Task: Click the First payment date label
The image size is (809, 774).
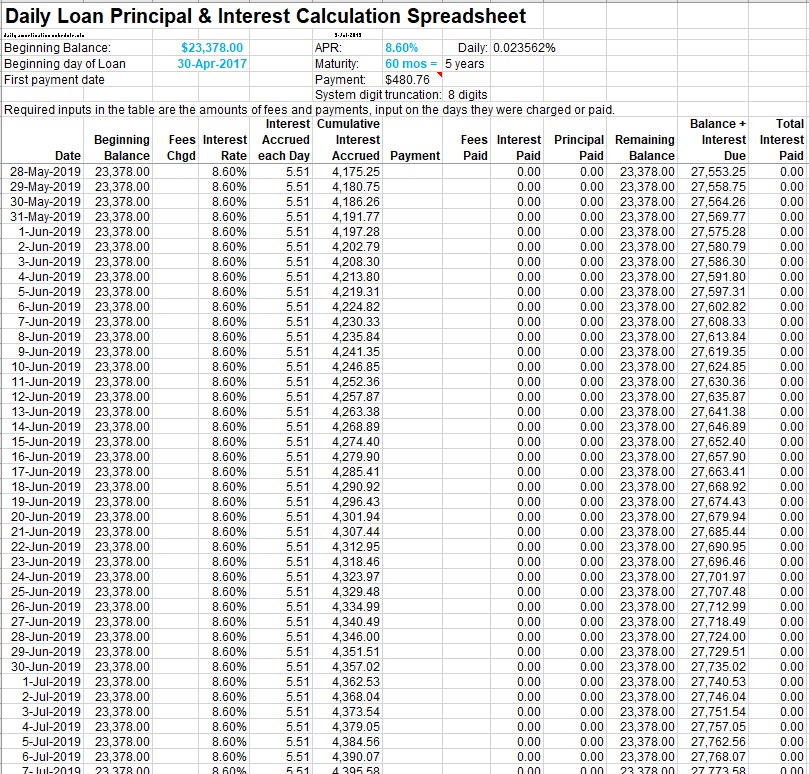Action: 54,80
